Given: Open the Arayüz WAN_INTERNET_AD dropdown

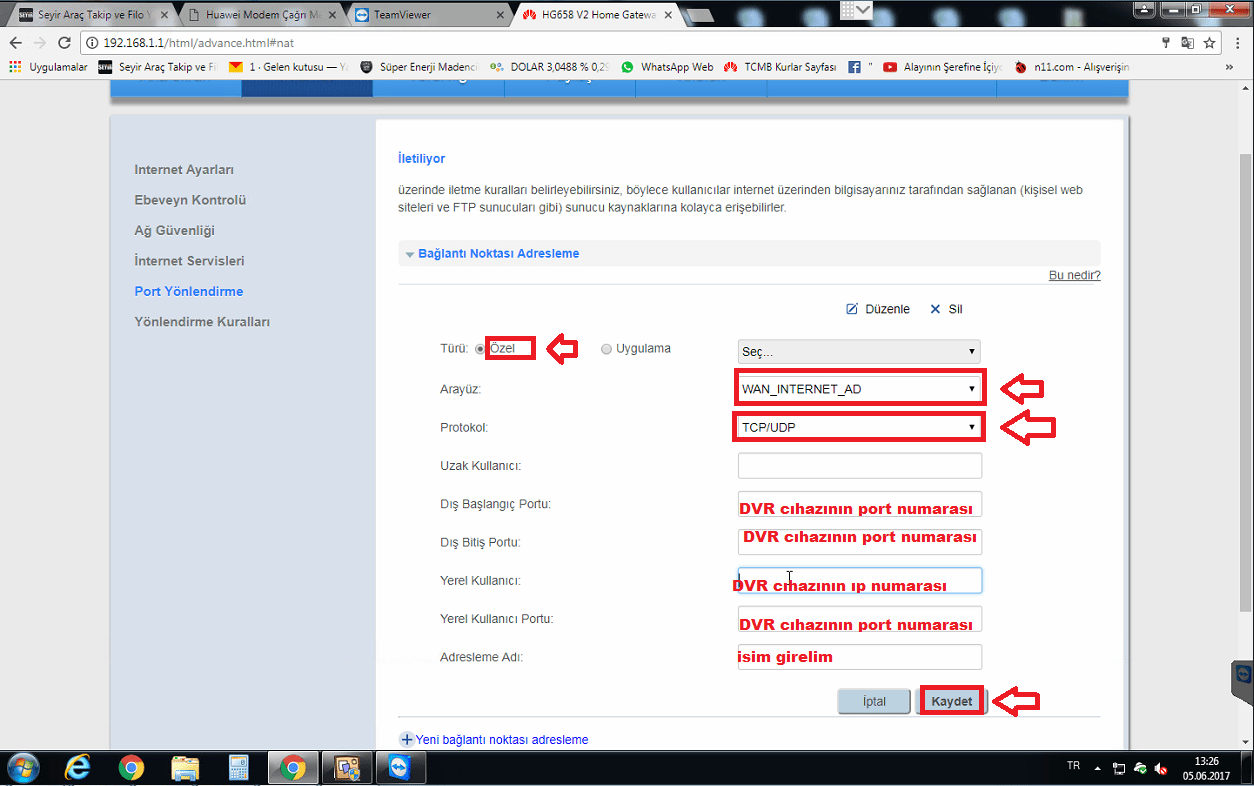Looking at the screenshot, I should click(x=859, y=389).
